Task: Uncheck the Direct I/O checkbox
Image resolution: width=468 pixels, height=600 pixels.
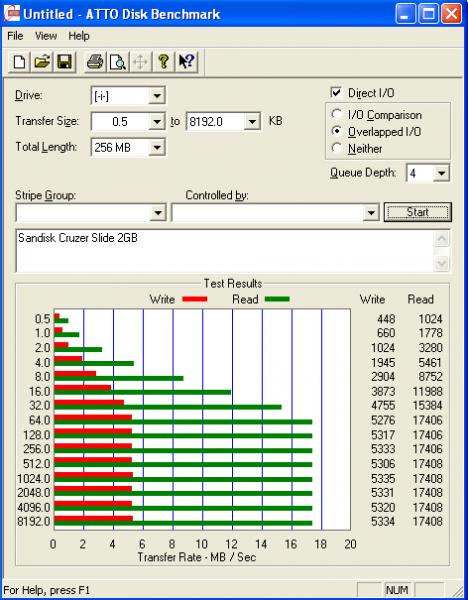Action: tap(336, 93)
